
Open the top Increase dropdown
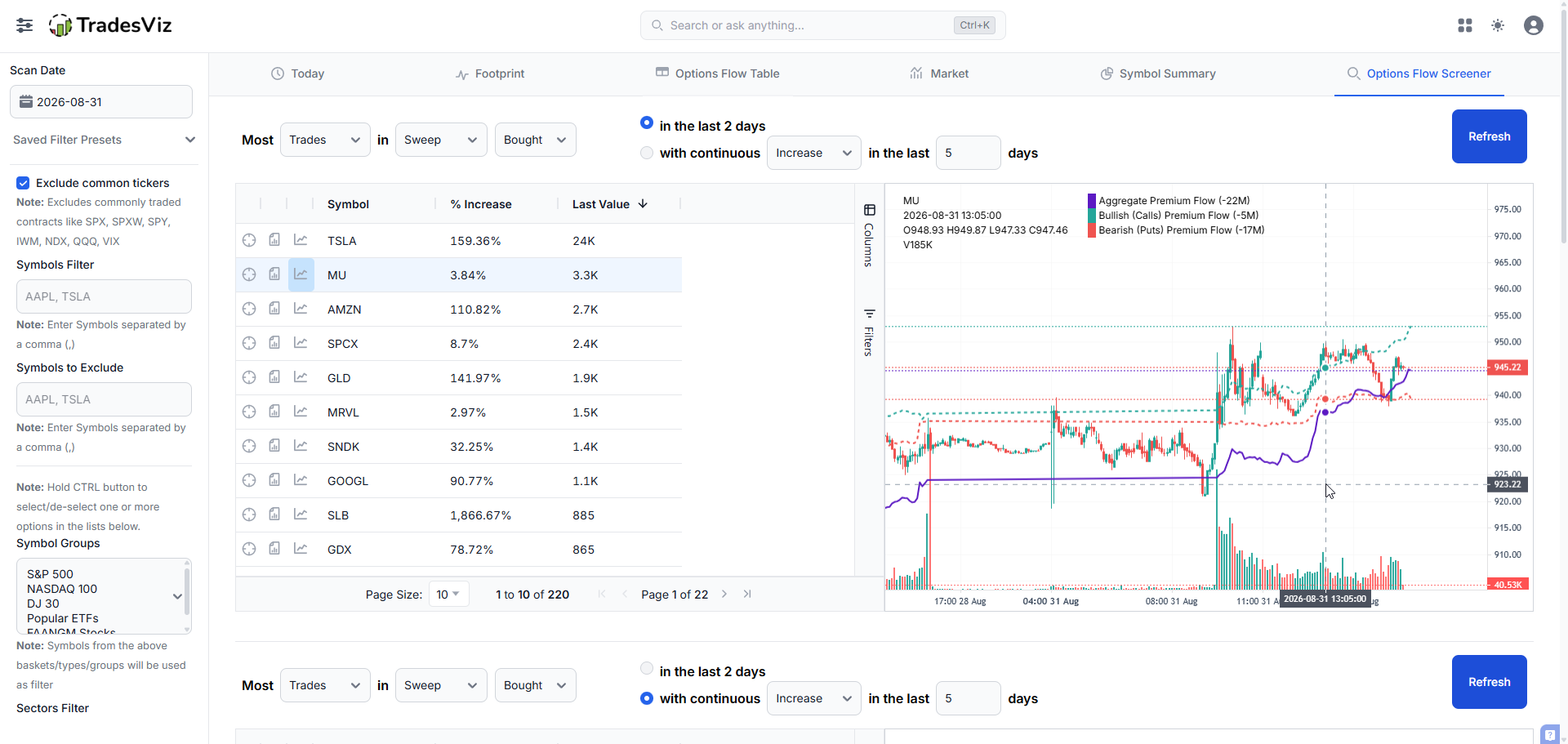(x=813, y=153)
